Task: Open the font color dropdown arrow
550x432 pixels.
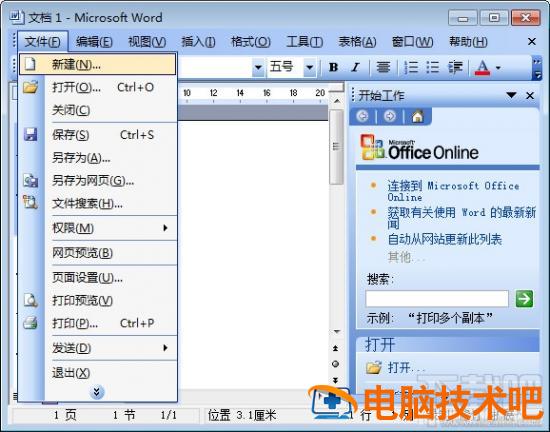Action: 498,67
